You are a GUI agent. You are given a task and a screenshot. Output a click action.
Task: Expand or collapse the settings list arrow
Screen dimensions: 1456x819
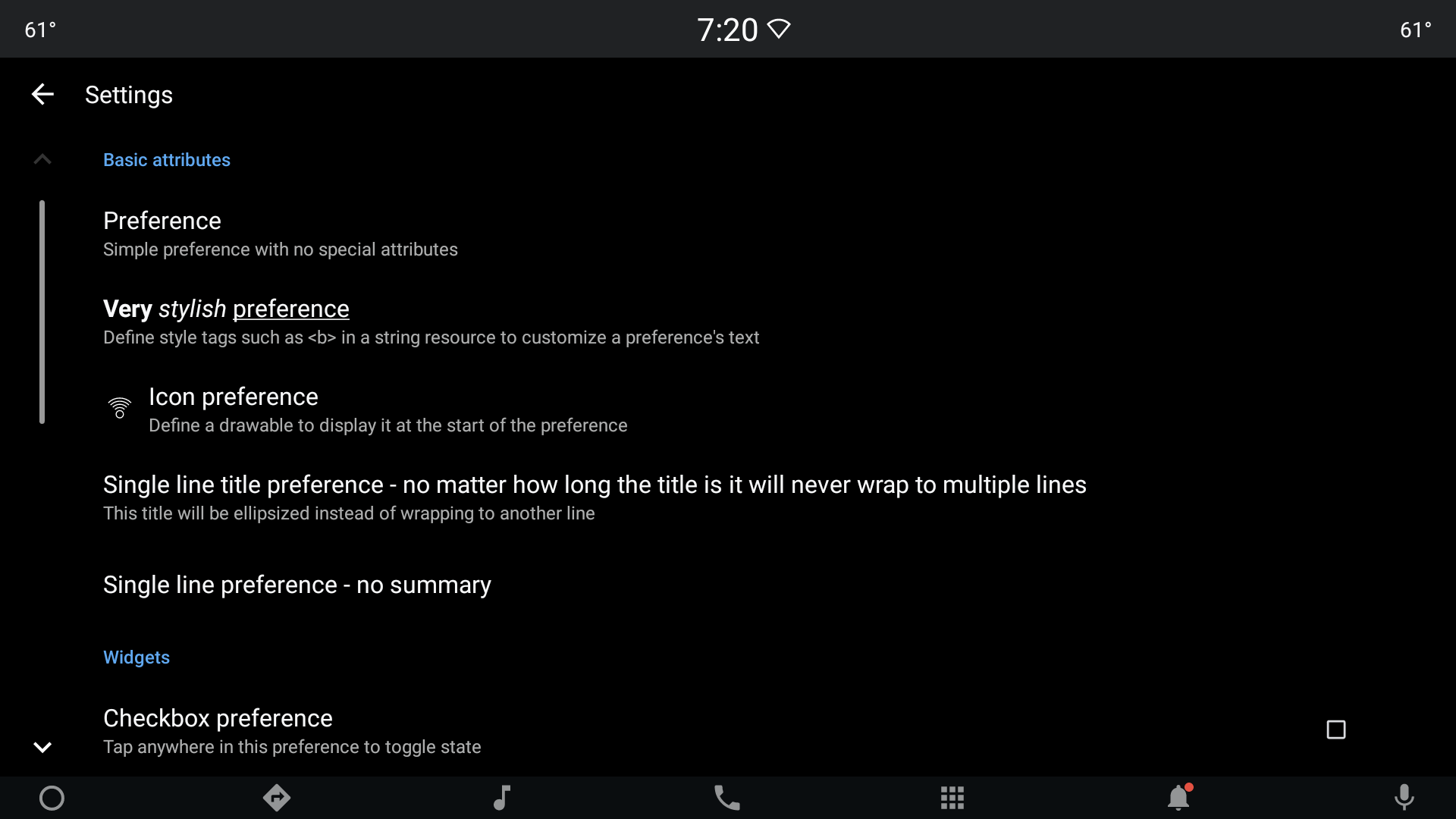(x=42, y=159)
